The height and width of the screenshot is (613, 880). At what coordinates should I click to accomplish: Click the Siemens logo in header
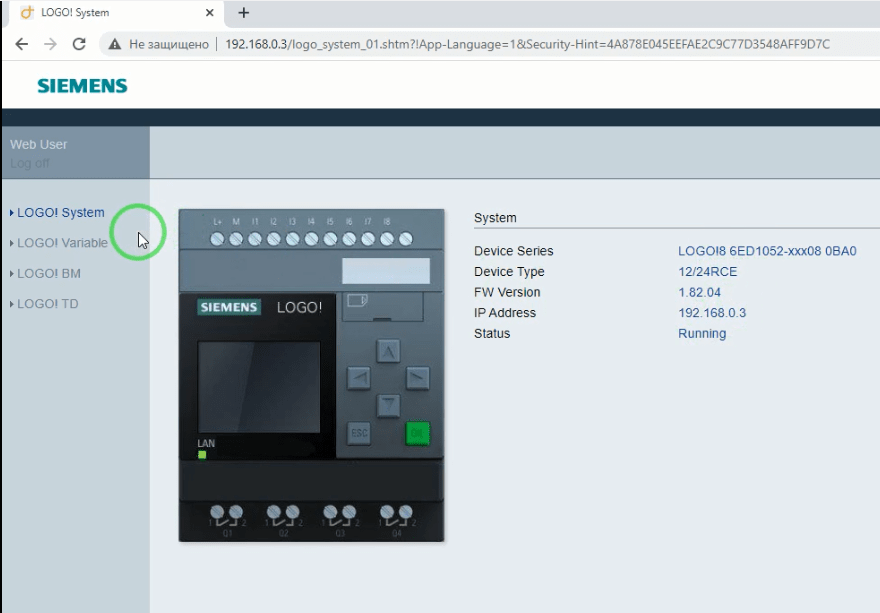[82, 86]
